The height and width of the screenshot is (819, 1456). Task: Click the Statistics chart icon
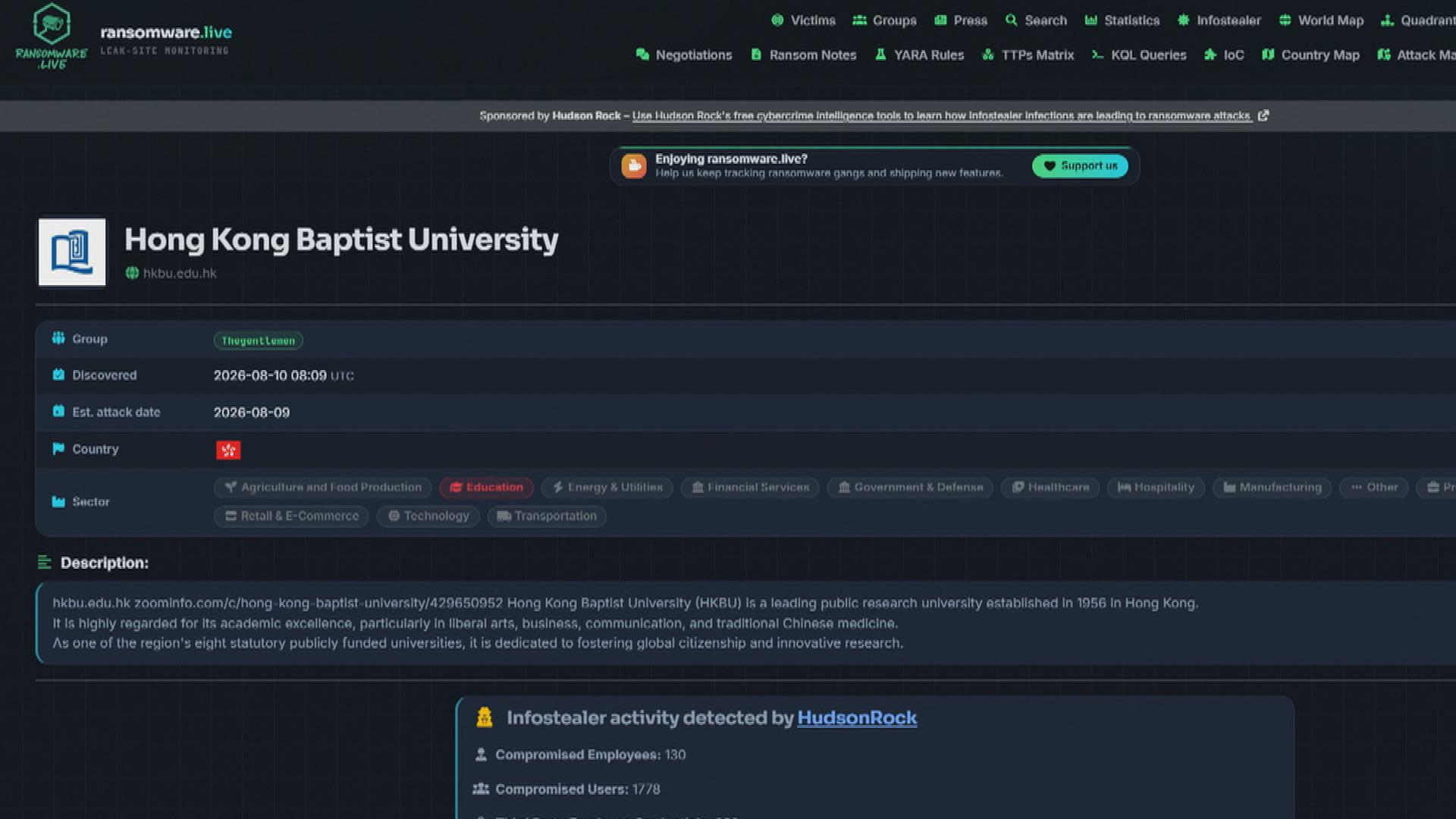(x=1091, y=20)
